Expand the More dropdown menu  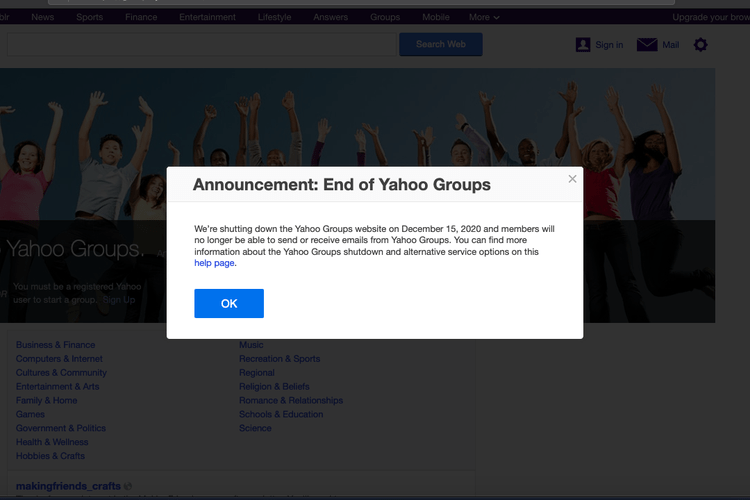click(484, 17)
